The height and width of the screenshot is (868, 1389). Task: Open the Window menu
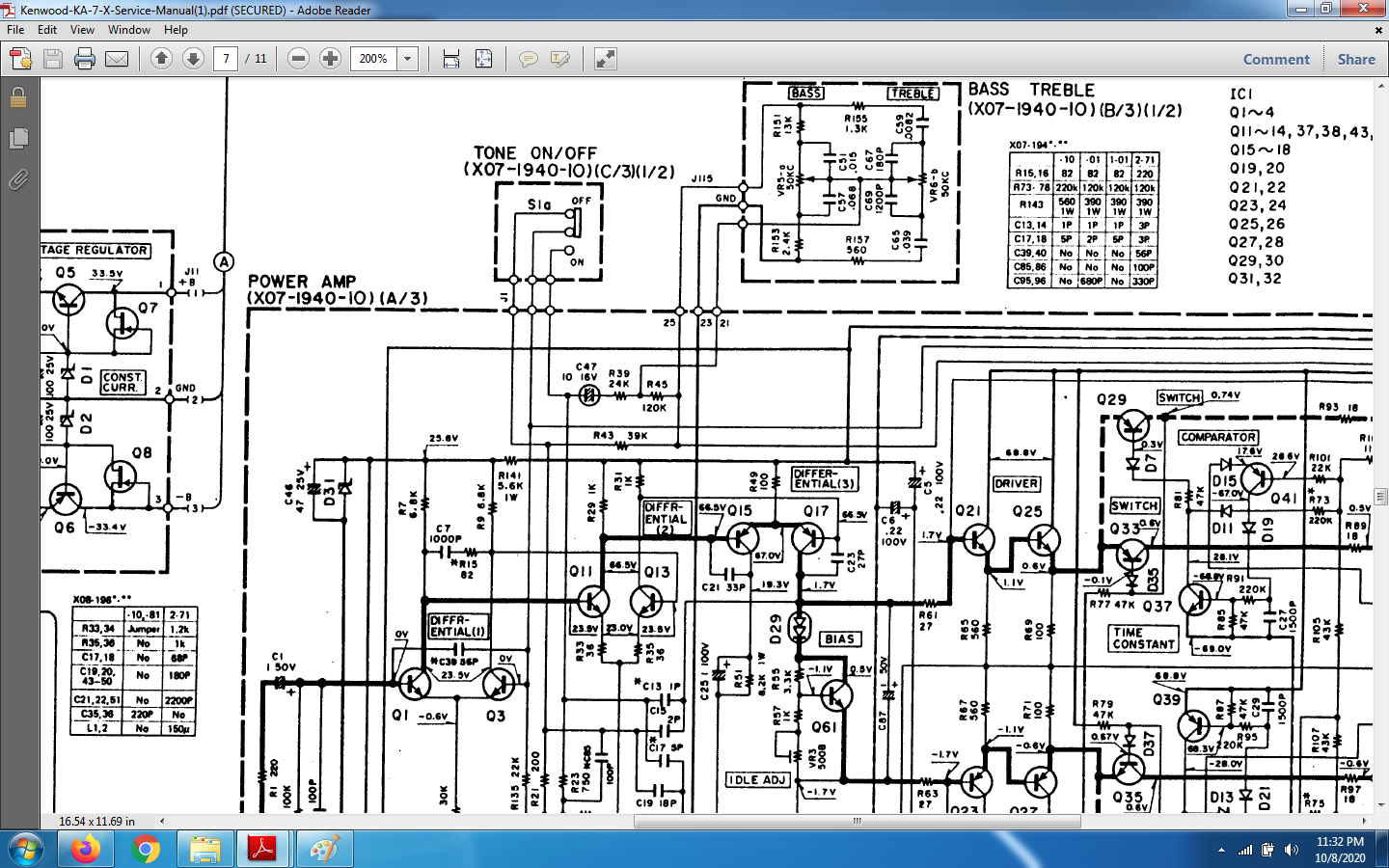tap(129, 30)
